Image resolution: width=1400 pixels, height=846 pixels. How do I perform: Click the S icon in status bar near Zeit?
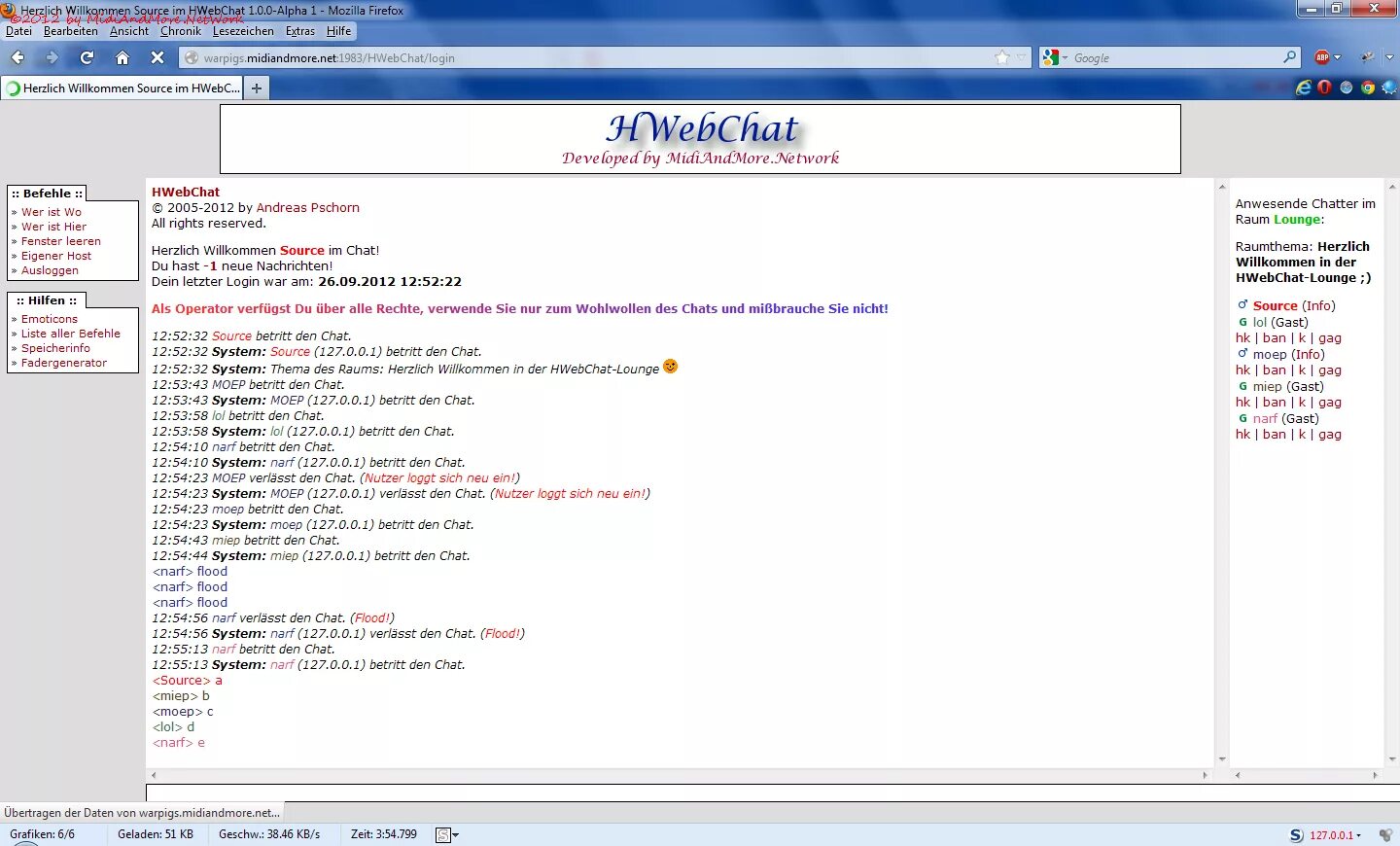click(x=442, y=834)
